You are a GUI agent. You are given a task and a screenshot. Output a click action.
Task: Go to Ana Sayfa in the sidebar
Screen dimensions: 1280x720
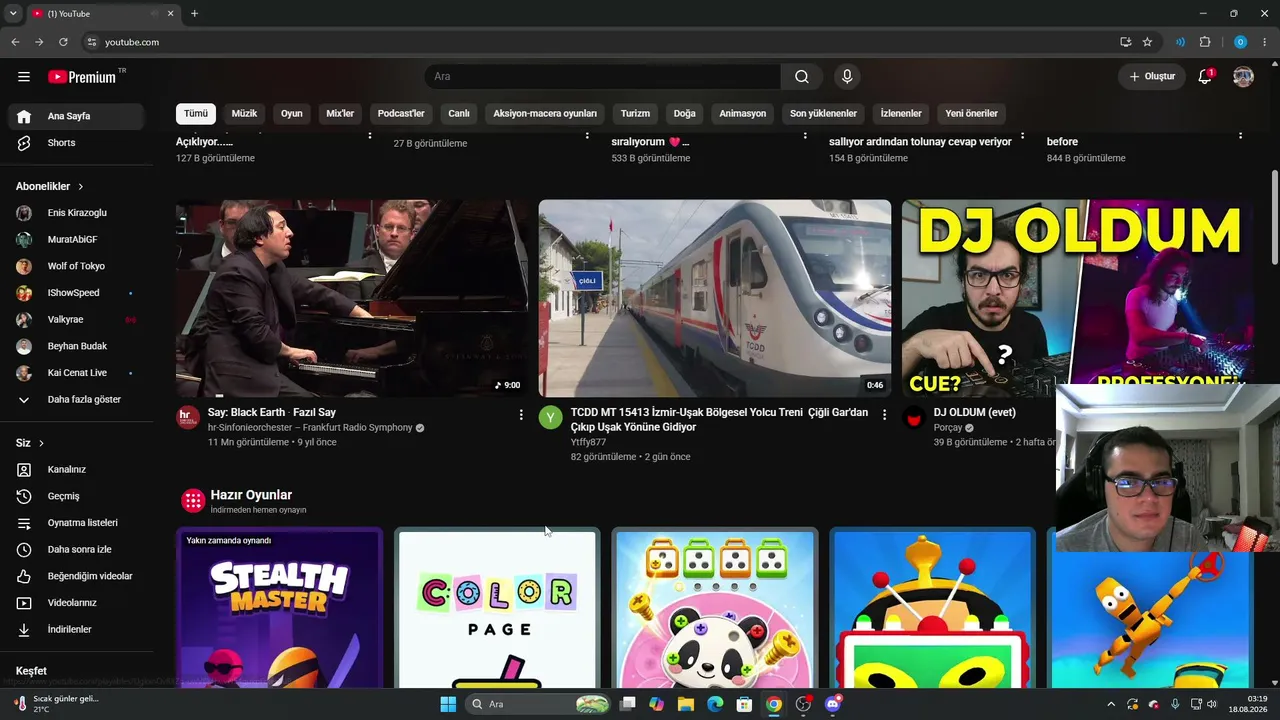(x=76, y=116)
